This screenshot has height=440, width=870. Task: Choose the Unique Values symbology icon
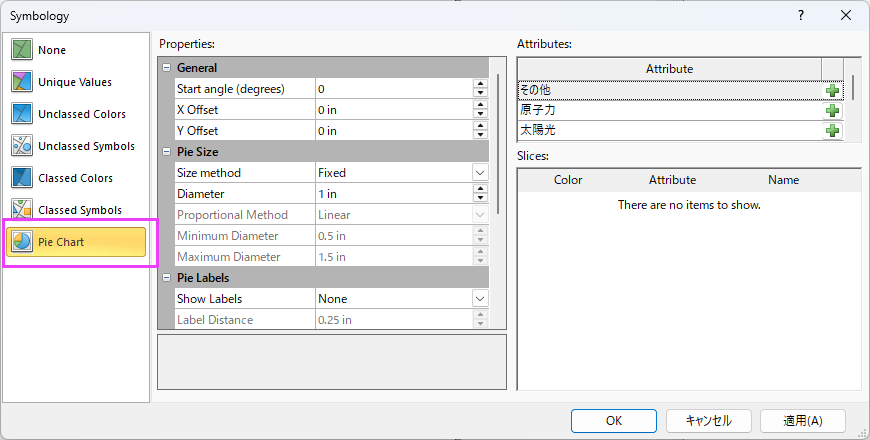click(x=22, y=82)
